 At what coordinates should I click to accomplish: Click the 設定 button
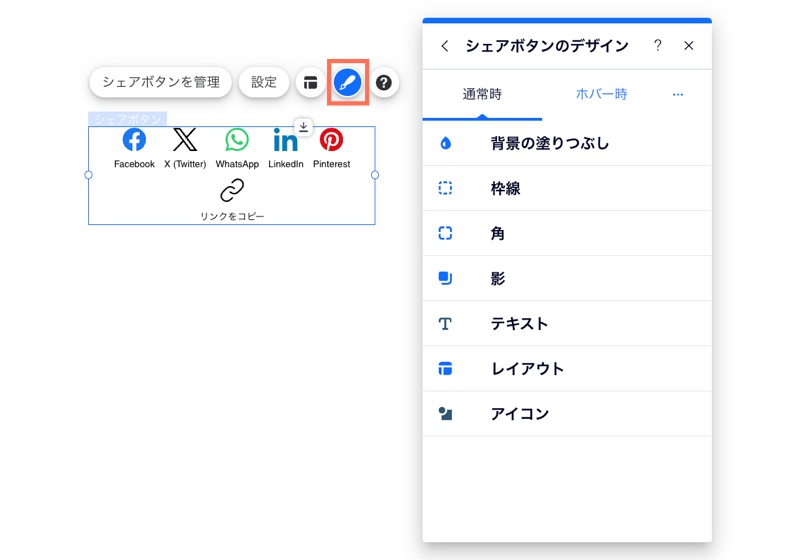(264, 82)
